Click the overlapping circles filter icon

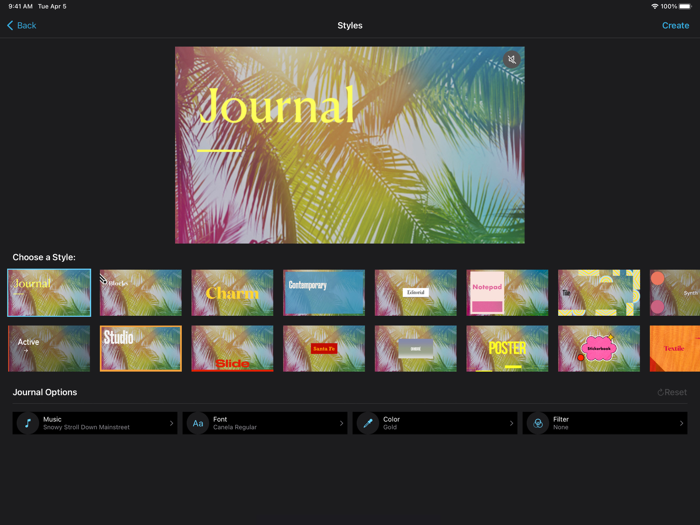(x=538, y=423)
